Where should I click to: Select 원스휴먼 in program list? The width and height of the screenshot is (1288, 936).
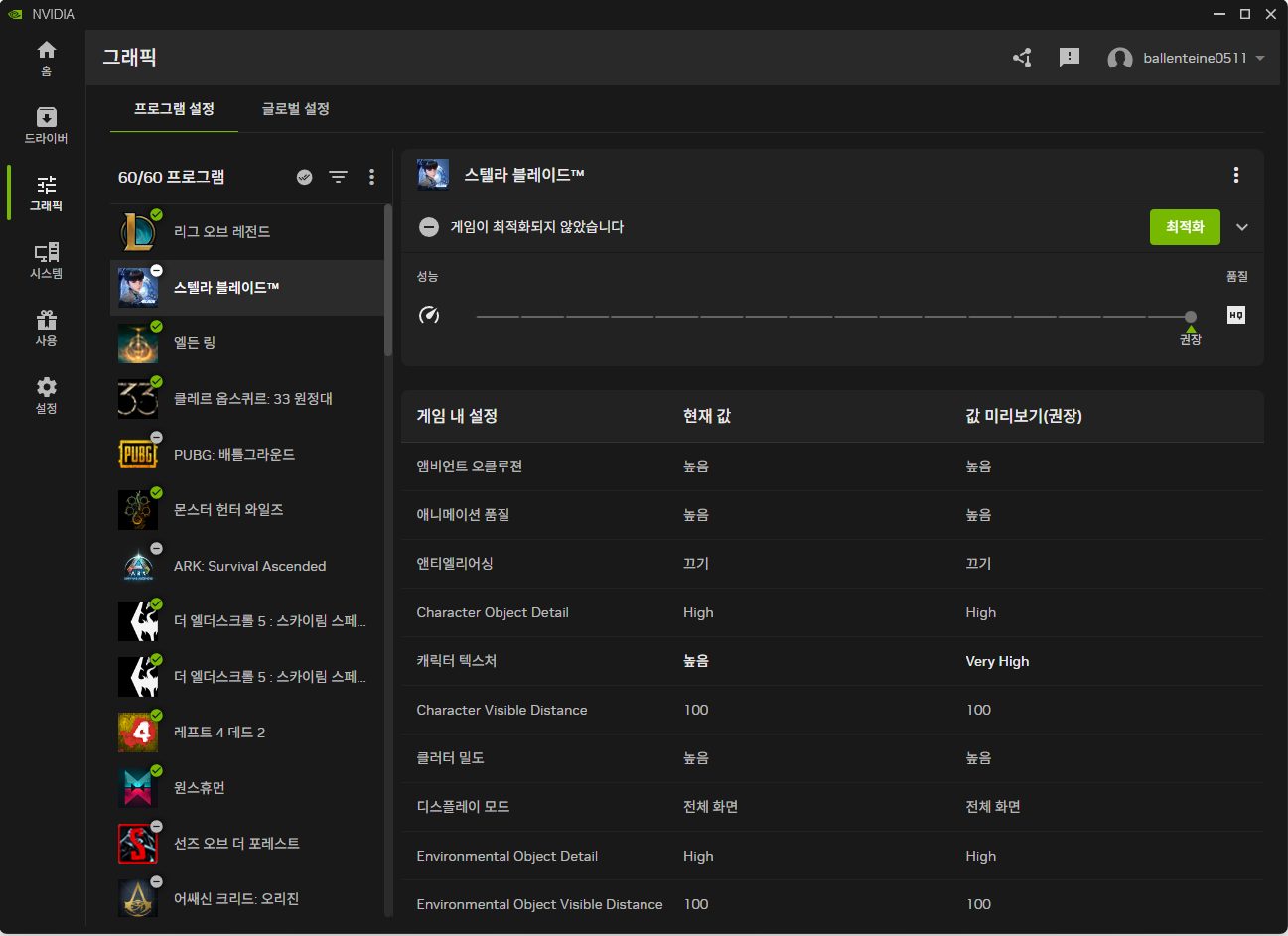coord(246,788)
